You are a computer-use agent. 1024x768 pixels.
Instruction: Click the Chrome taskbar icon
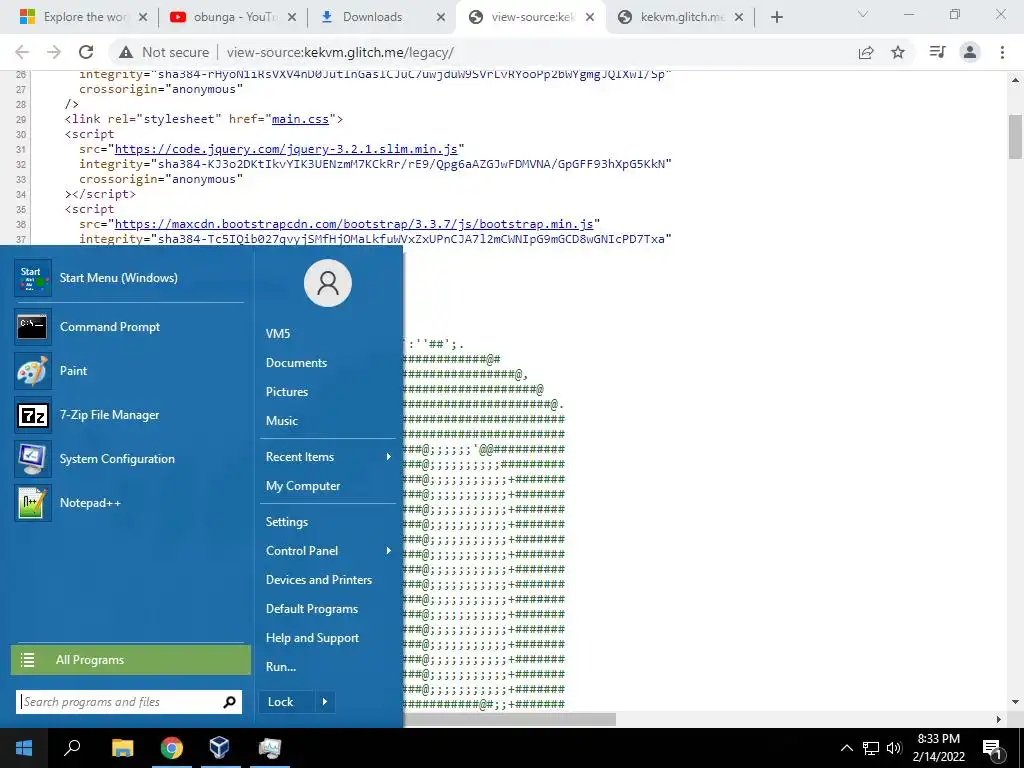tap(172, 748)
